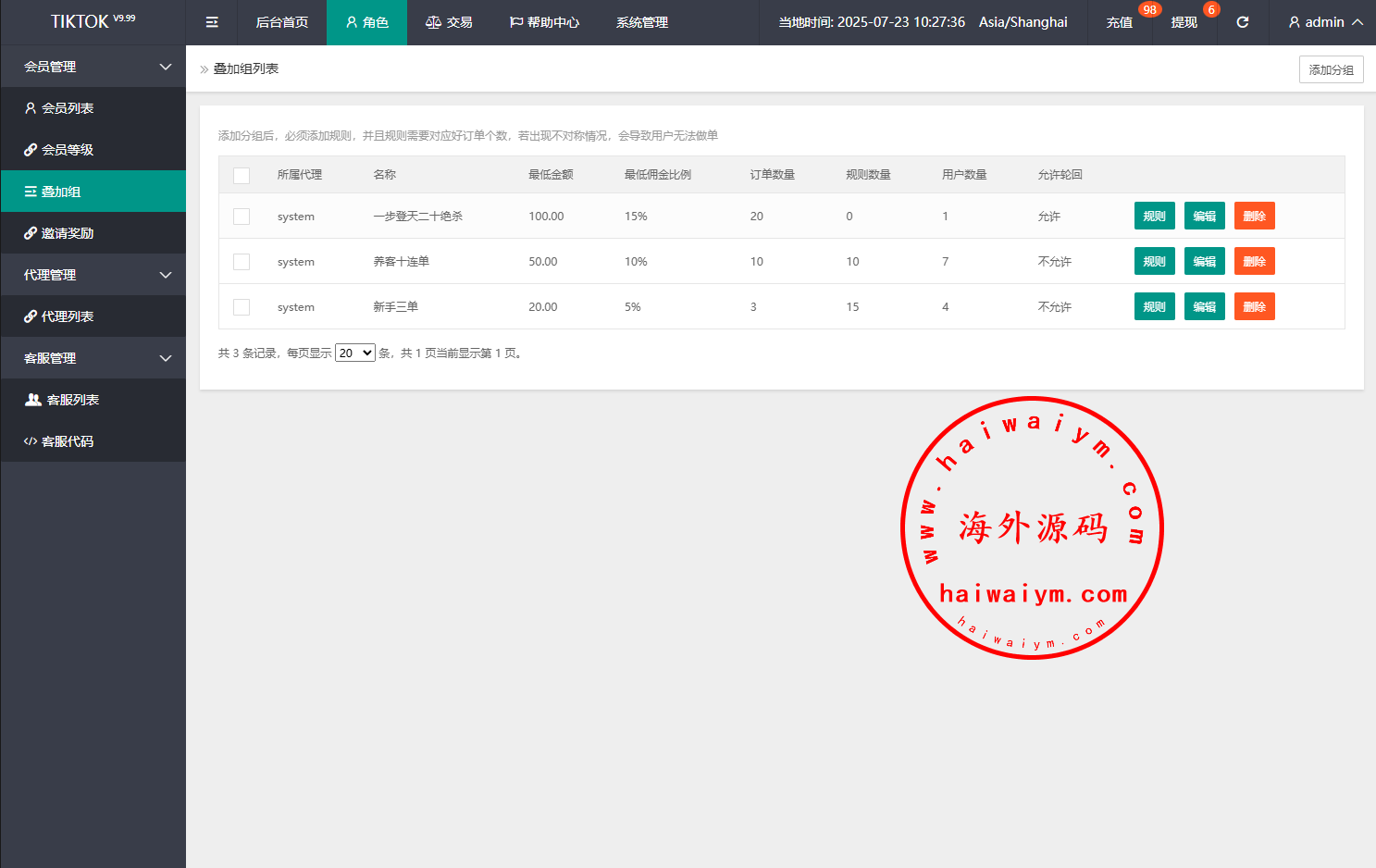
Task: Click 删除 for the 养客十连单 row
Action: (x=1254, y=262)
